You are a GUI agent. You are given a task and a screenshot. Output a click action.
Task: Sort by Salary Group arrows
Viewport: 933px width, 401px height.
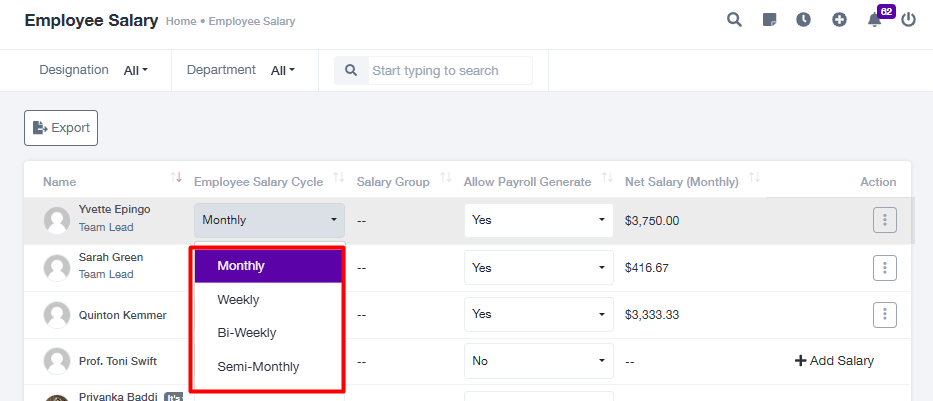tap(446, 177)
